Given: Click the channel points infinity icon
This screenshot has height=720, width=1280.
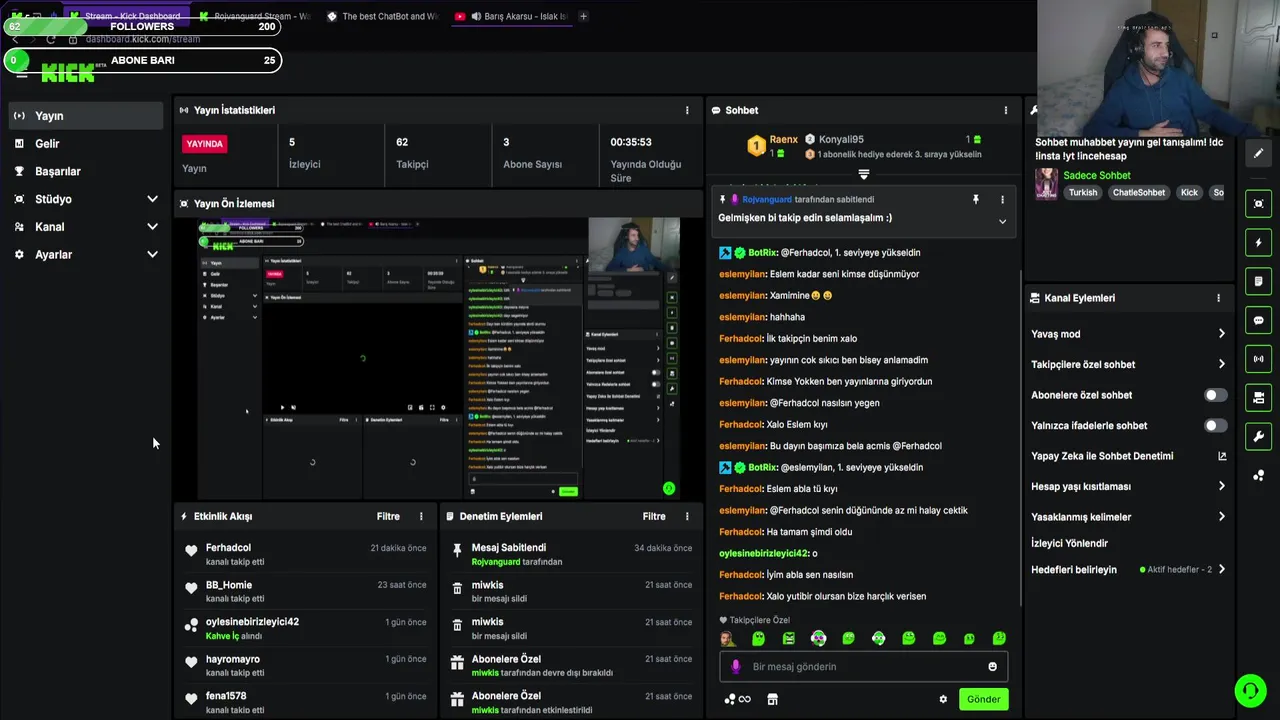Looking at the screenshot, I should pyautogui.click(x=738, y=699).
